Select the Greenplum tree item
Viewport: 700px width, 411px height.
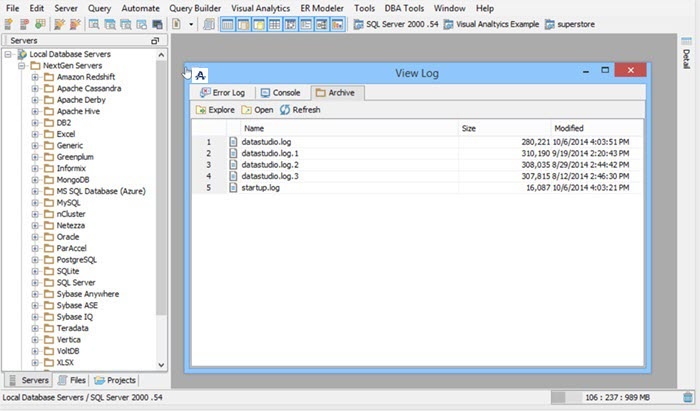75,157
